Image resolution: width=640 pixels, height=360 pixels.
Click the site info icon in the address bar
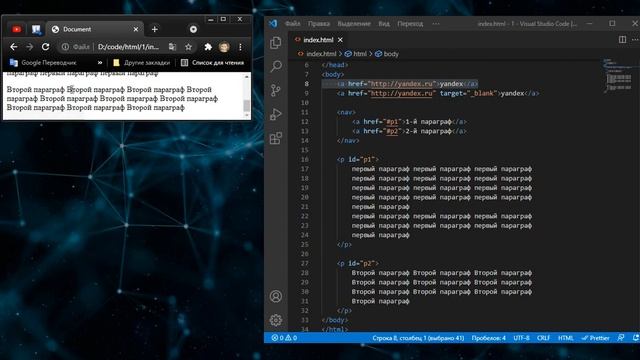pos(65,47)
